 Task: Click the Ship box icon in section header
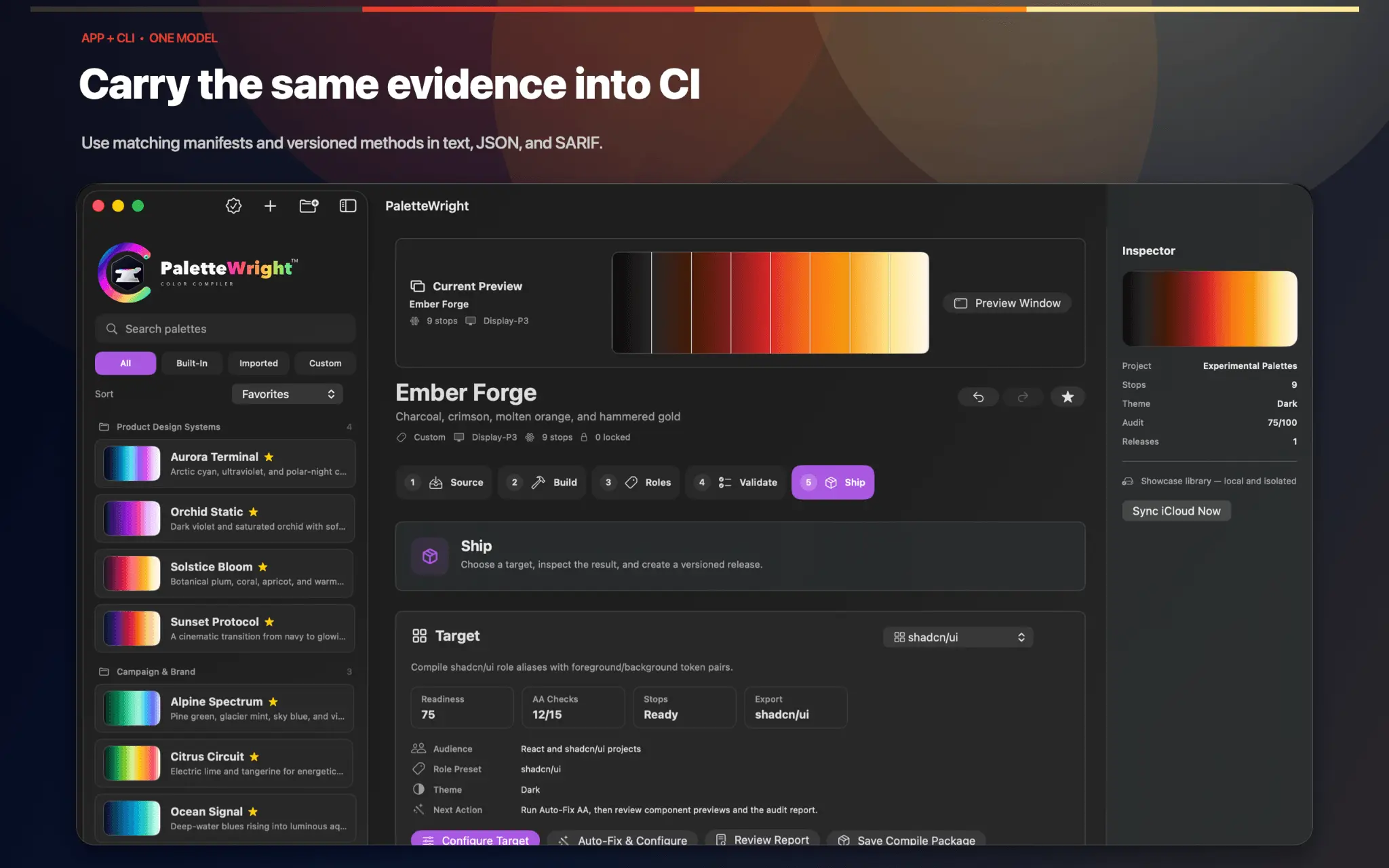429,556
